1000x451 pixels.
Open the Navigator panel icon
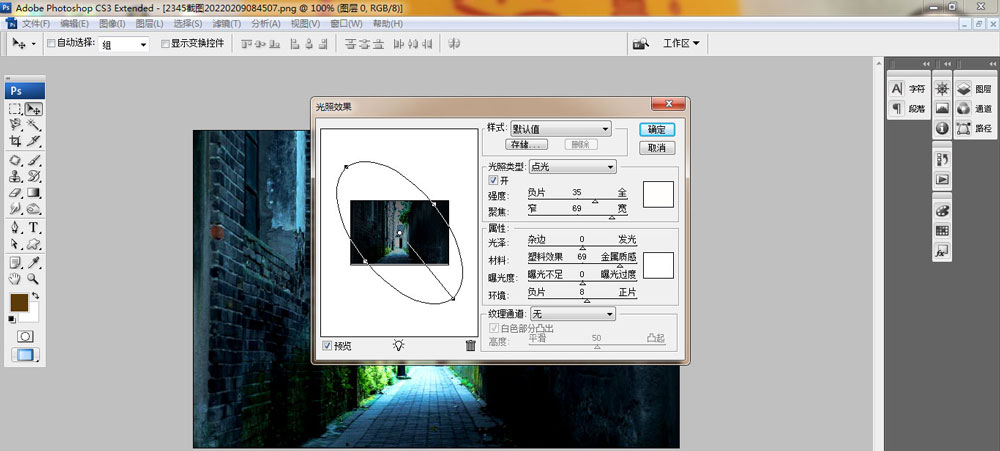(942, 89)
